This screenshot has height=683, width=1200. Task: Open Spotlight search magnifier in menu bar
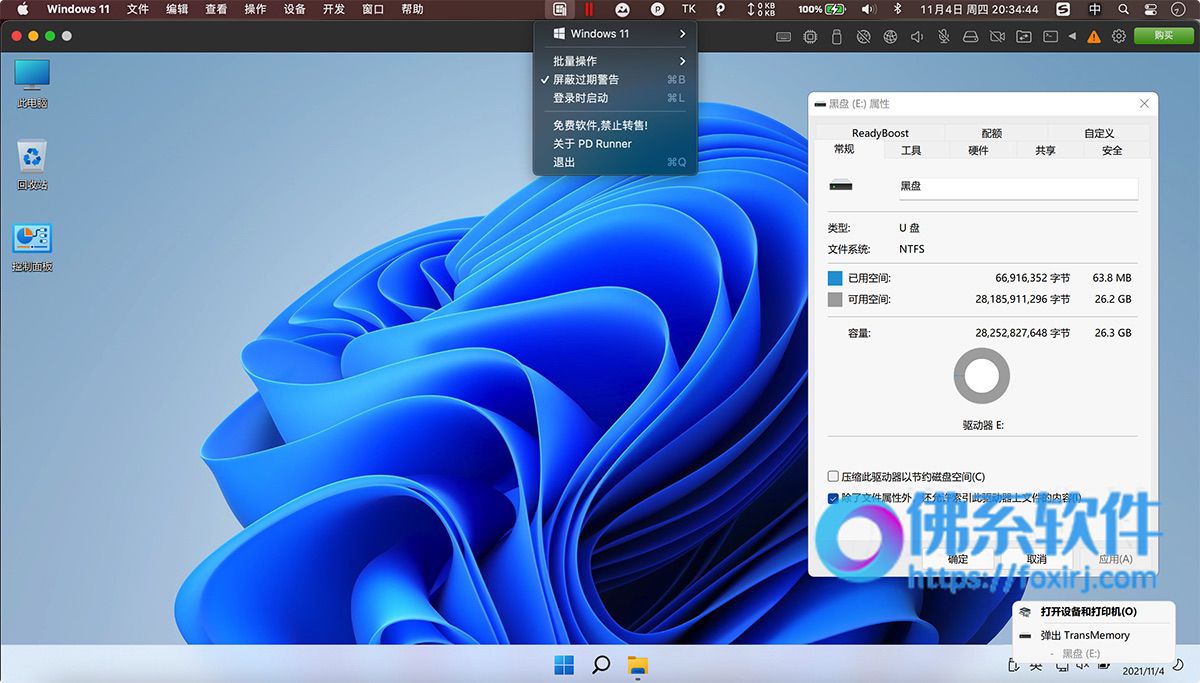1124,9
